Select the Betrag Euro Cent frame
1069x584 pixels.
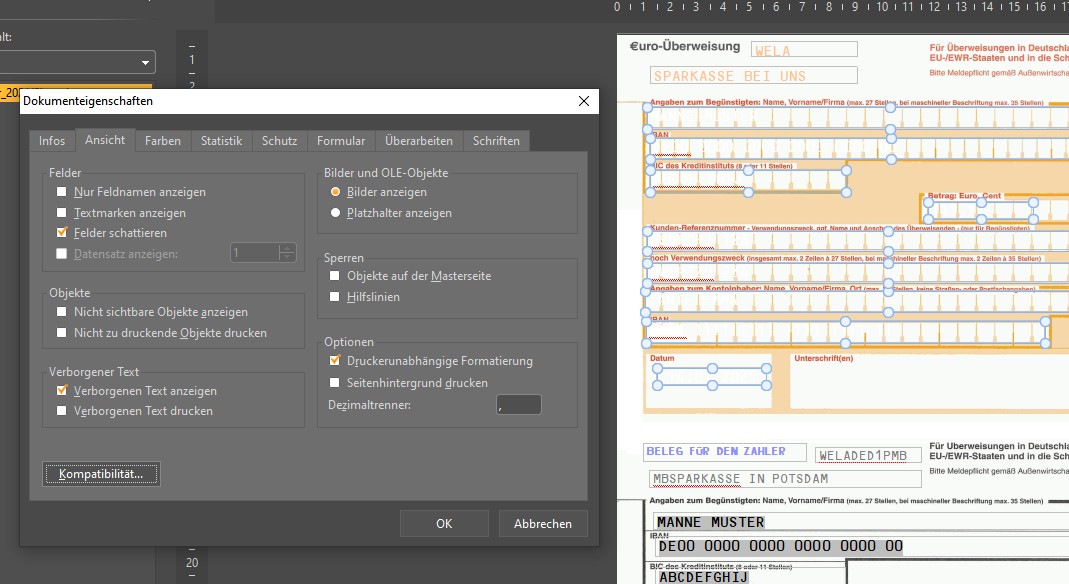point(981,211)
